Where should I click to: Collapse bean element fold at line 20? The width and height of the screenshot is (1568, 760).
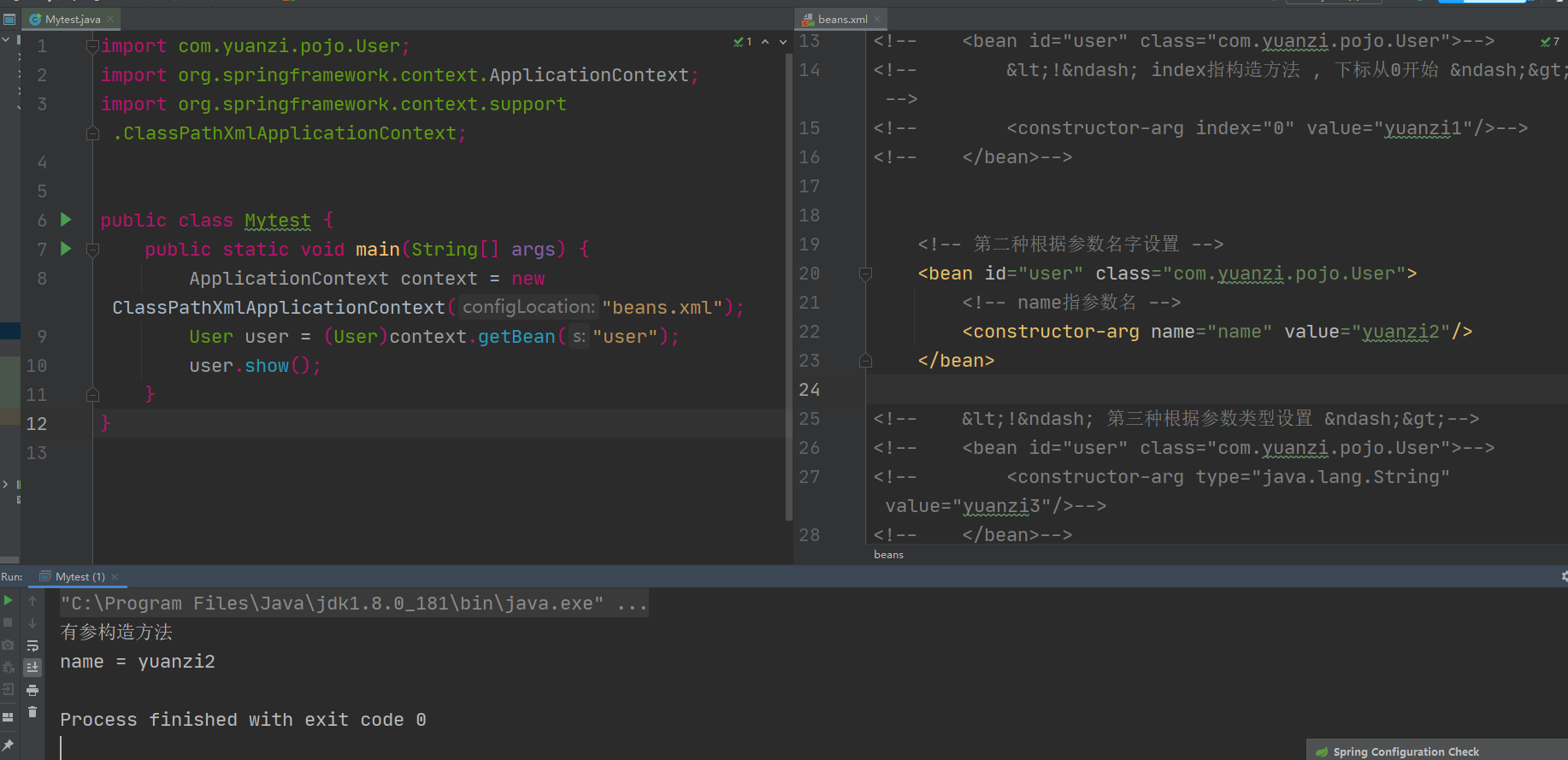pos(865,274)
